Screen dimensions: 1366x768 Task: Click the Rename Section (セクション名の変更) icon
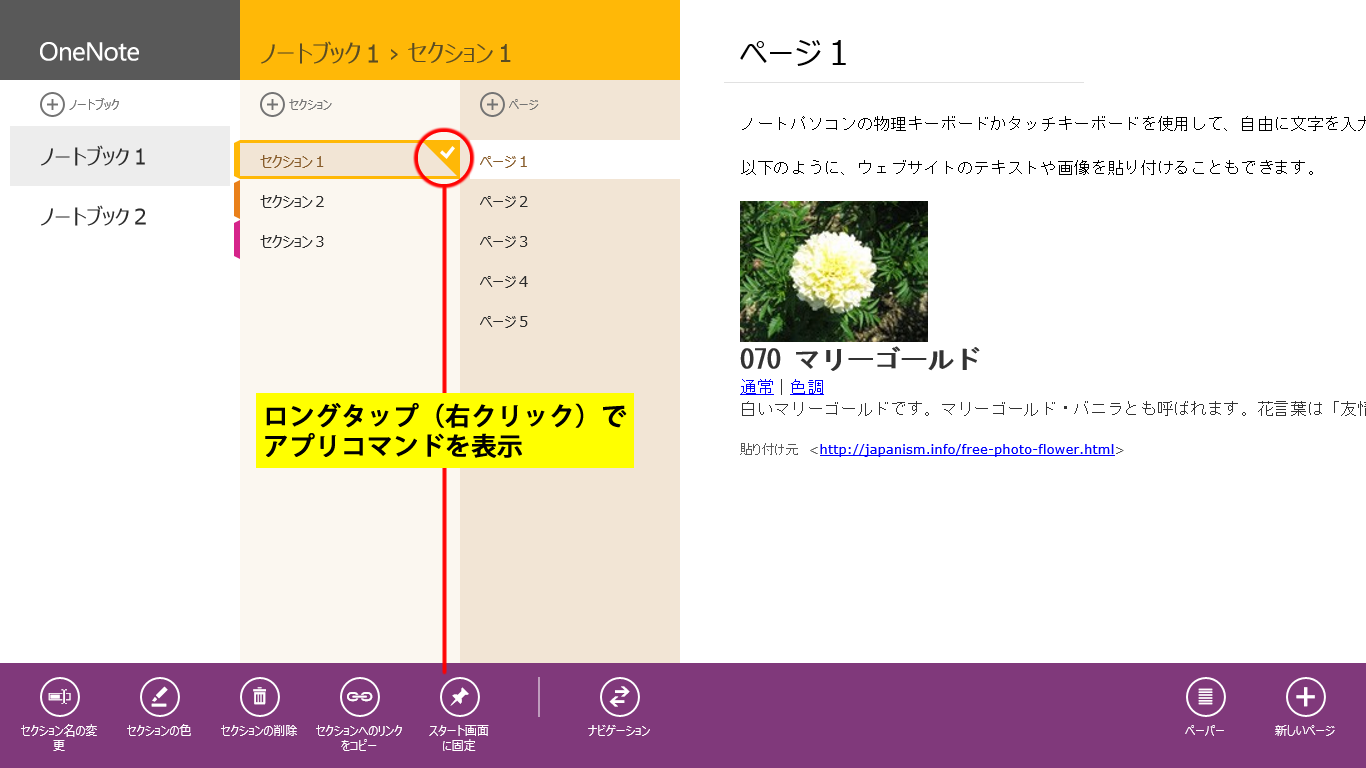click(x=59, y=697)
